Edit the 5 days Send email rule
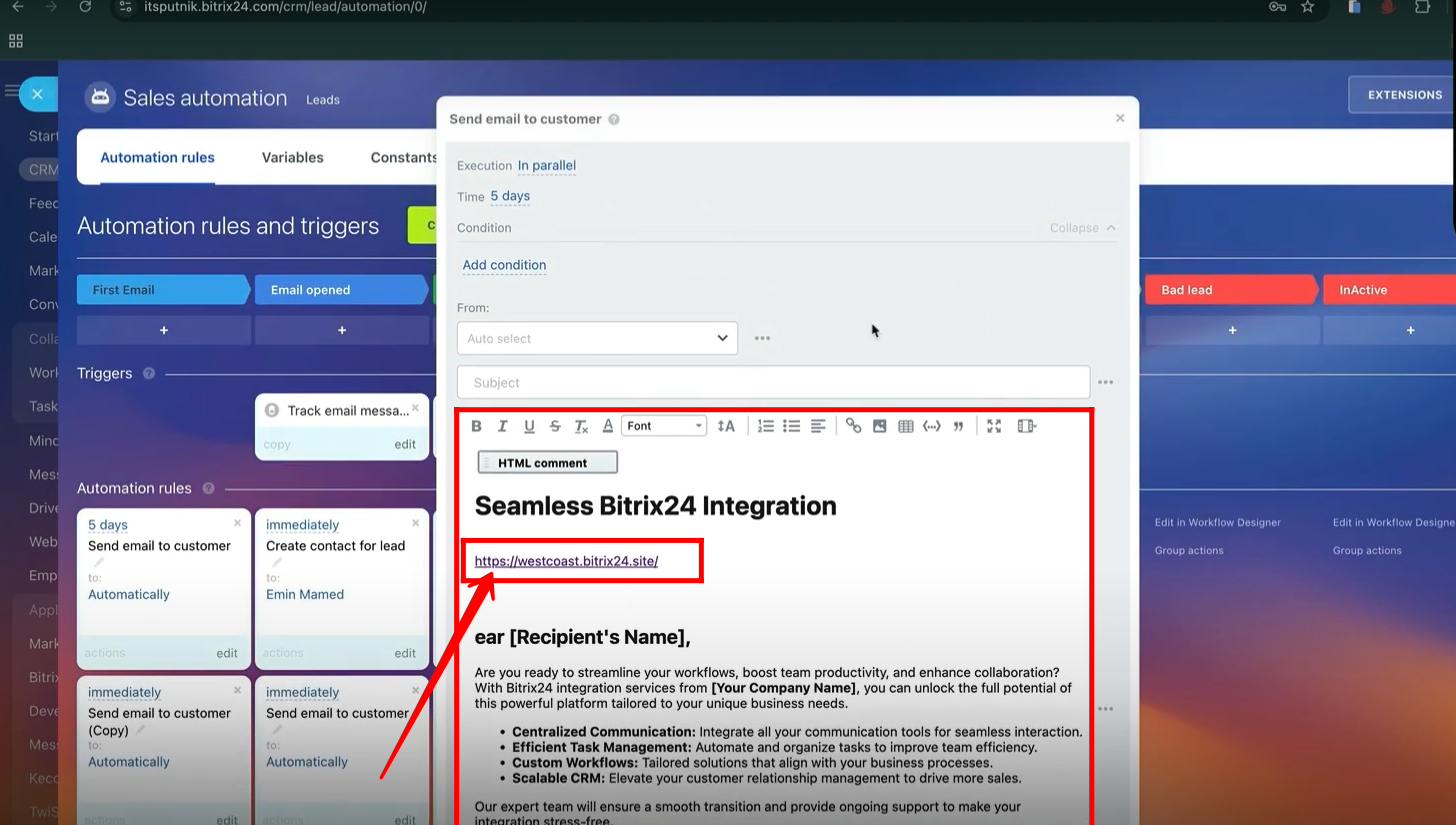 coord(227,653)
